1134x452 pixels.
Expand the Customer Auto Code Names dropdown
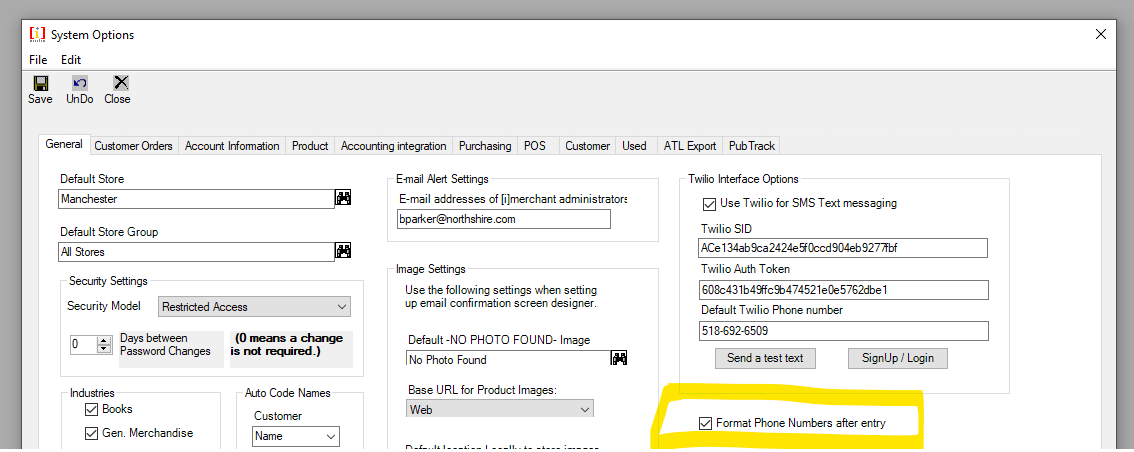(x=331, y=436)
